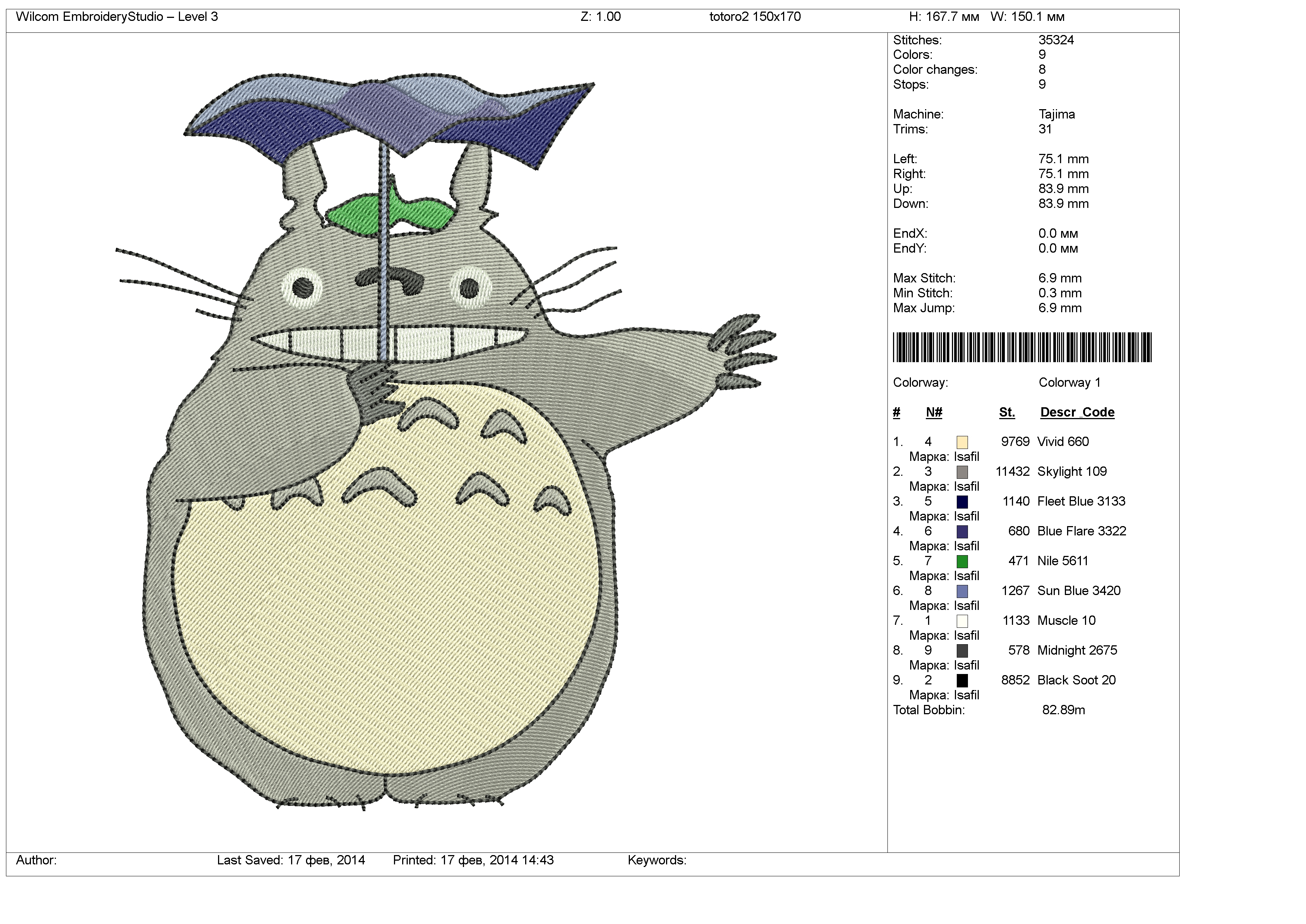Click the Sun Blue 3420 swatch
1306x924 pixels.
pos(962,592)
